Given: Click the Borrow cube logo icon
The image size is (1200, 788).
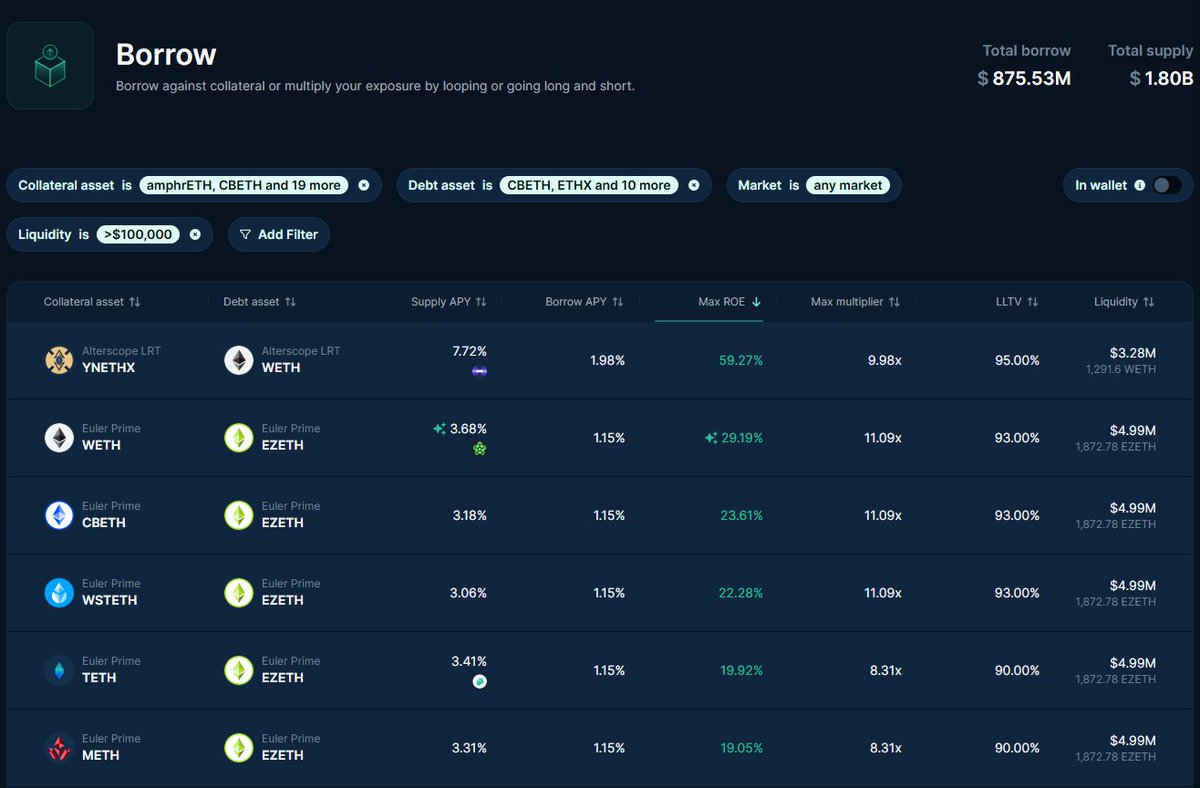Looking at the screenshot, I should point(50,66).
